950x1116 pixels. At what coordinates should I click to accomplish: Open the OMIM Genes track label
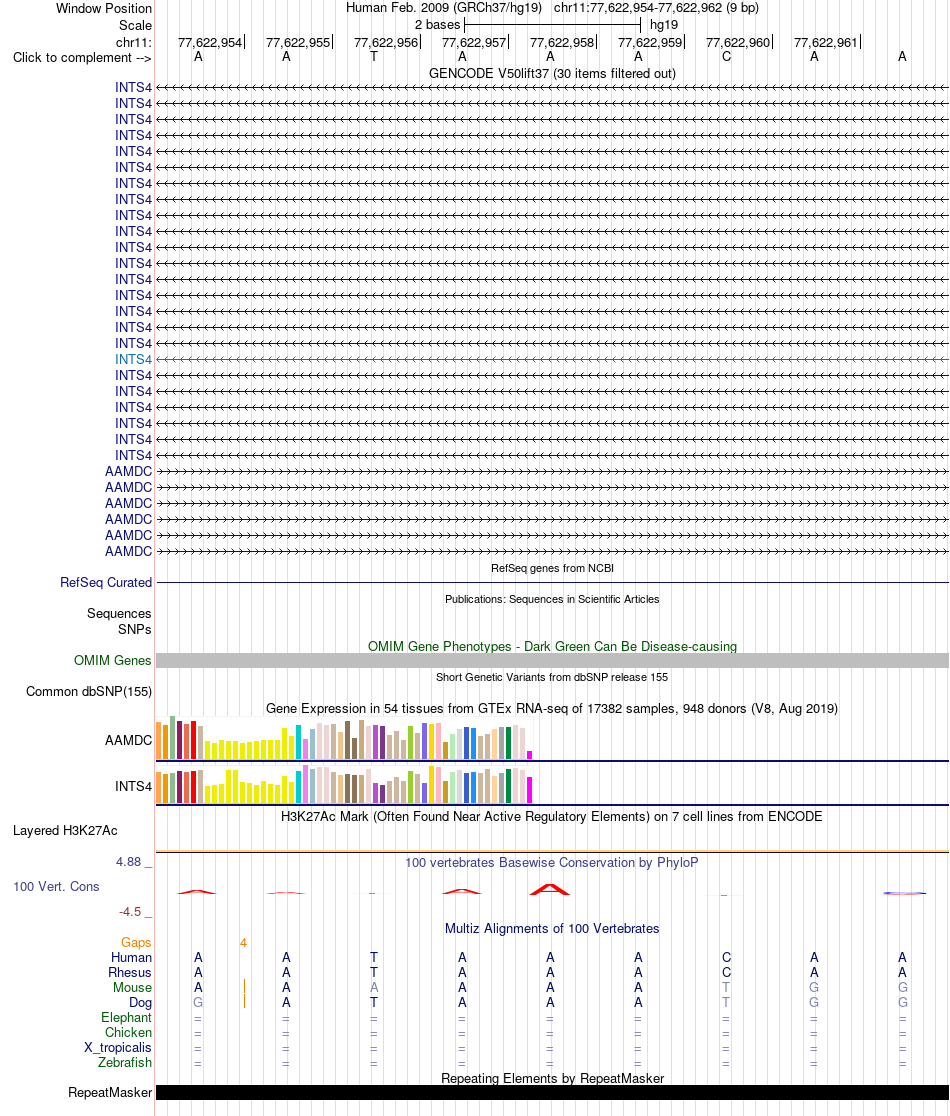pos(112,660)
